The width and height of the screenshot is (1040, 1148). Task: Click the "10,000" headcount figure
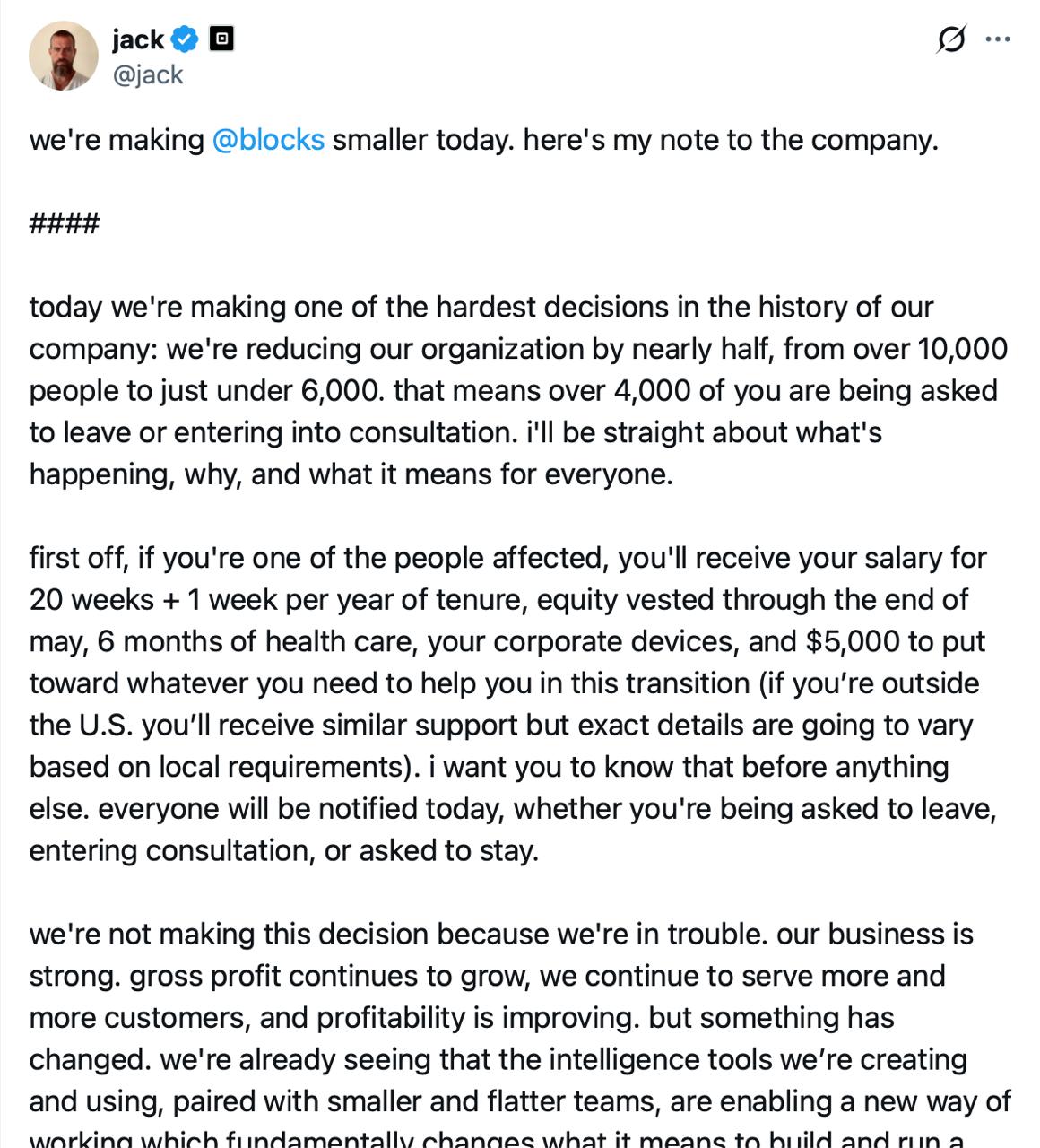point(962,349)
